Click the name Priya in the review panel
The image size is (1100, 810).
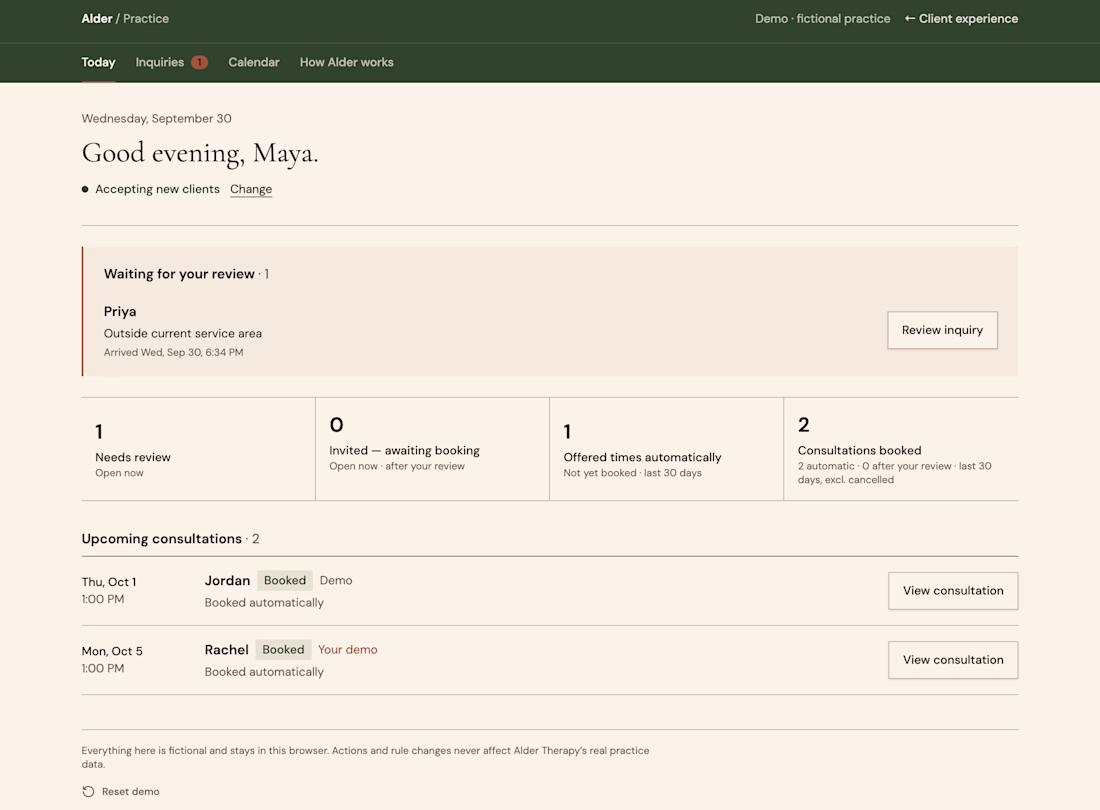coord(120,311)
